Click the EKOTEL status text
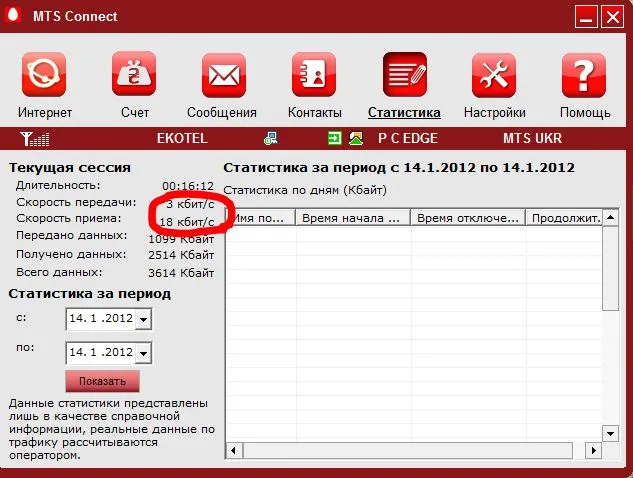Screen dimensions: 633x478 coord(182,138)
